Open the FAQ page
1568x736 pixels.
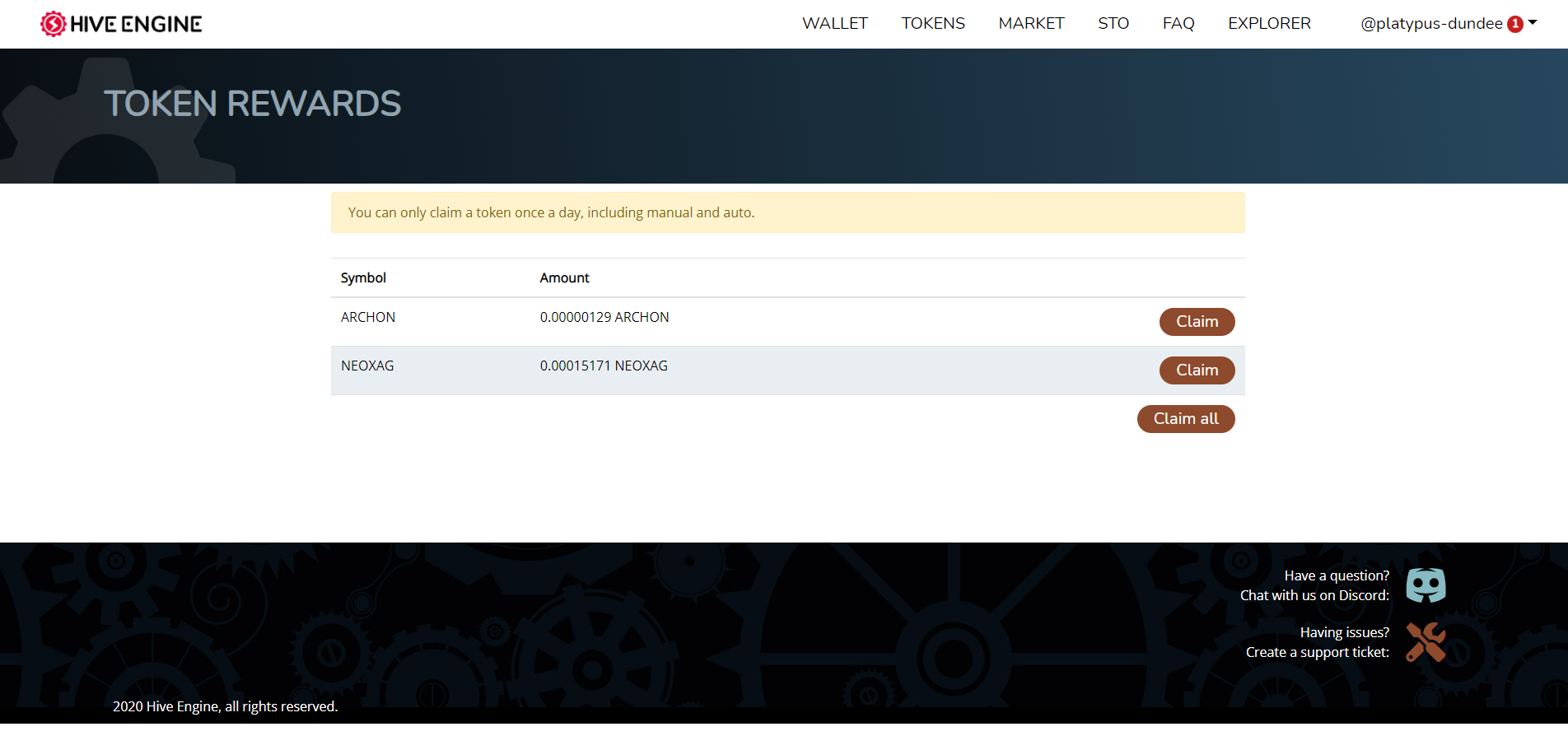(1178, 24)
